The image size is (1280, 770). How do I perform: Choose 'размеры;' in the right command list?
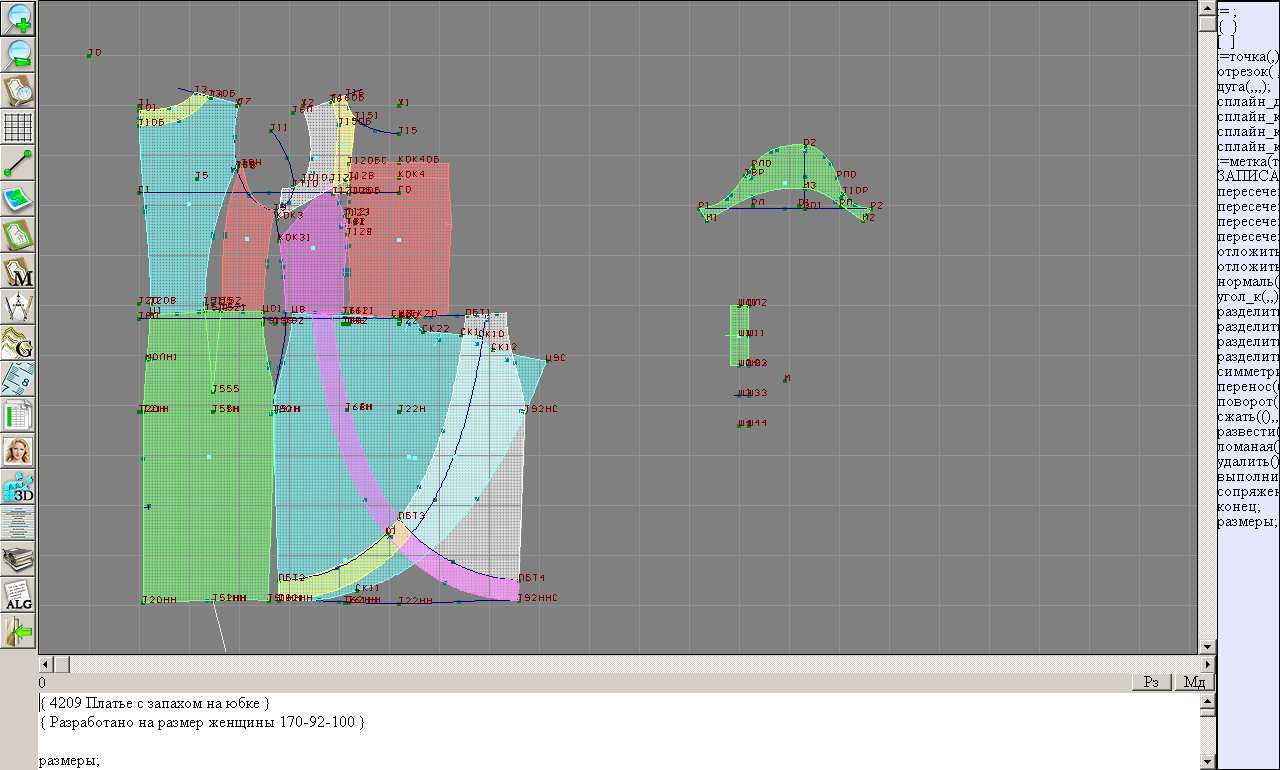tap(1247, 521)
